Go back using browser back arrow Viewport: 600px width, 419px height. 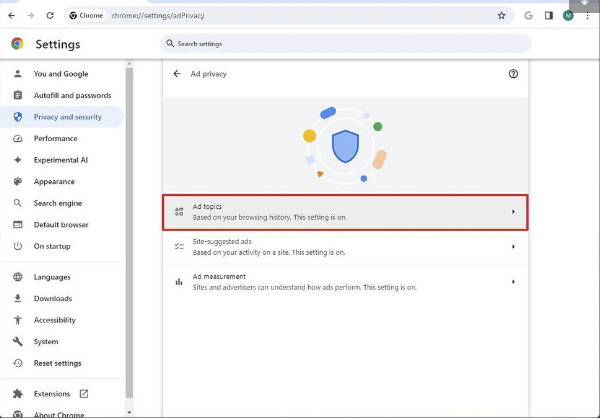click(x=11, y=16)
